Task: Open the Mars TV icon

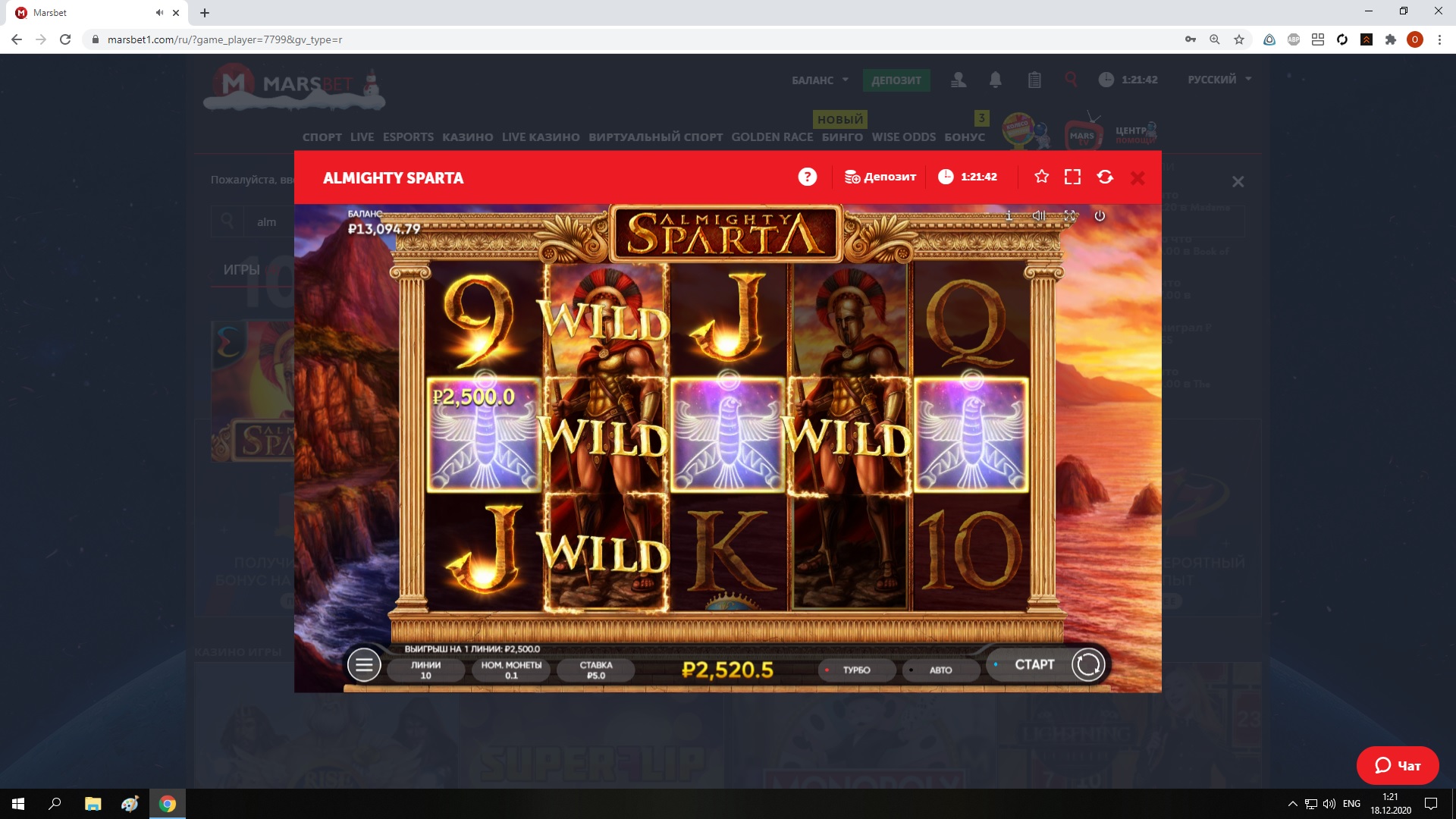Action: coord(1083,132)
